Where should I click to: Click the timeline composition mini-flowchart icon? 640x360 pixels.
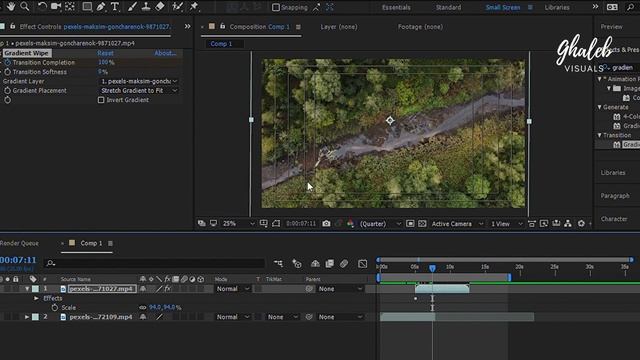(278, 264)
